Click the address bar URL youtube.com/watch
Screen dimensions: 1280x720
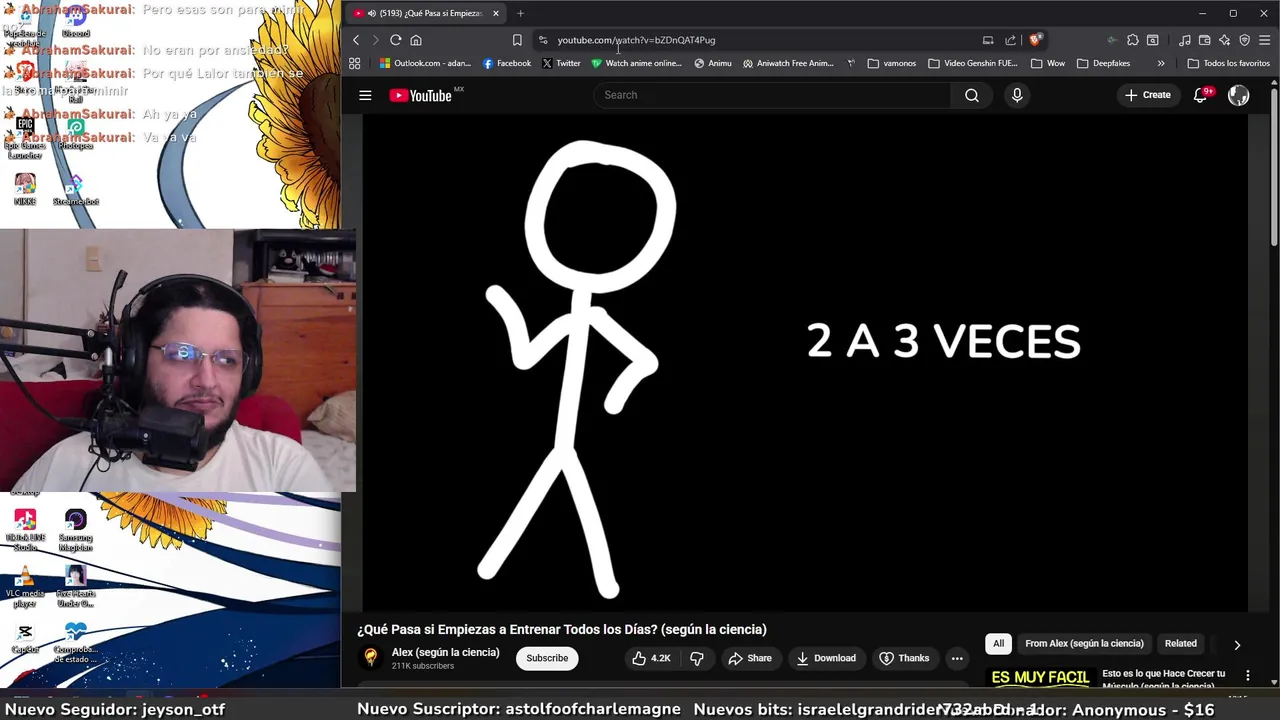(636, 40)
